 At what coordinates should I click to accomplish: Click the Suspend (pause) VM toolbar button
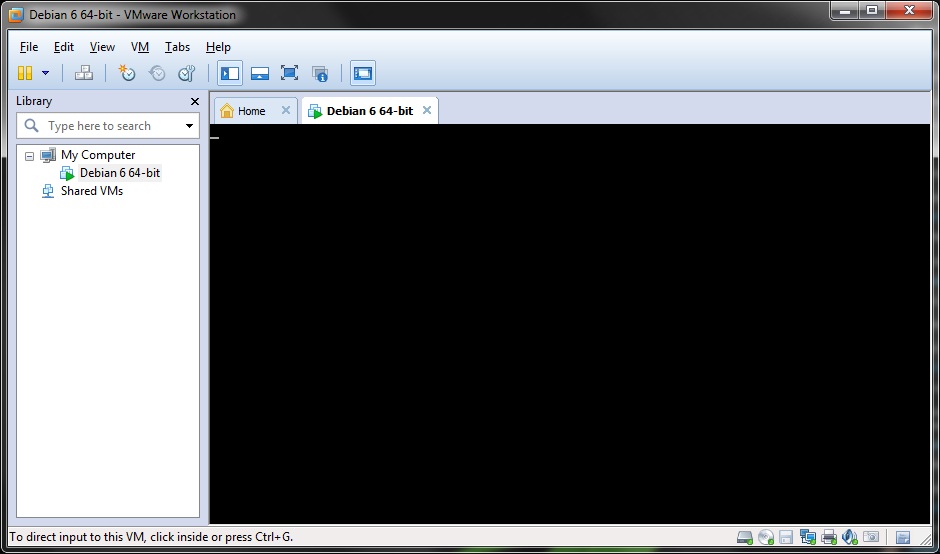tap(25, 73)
